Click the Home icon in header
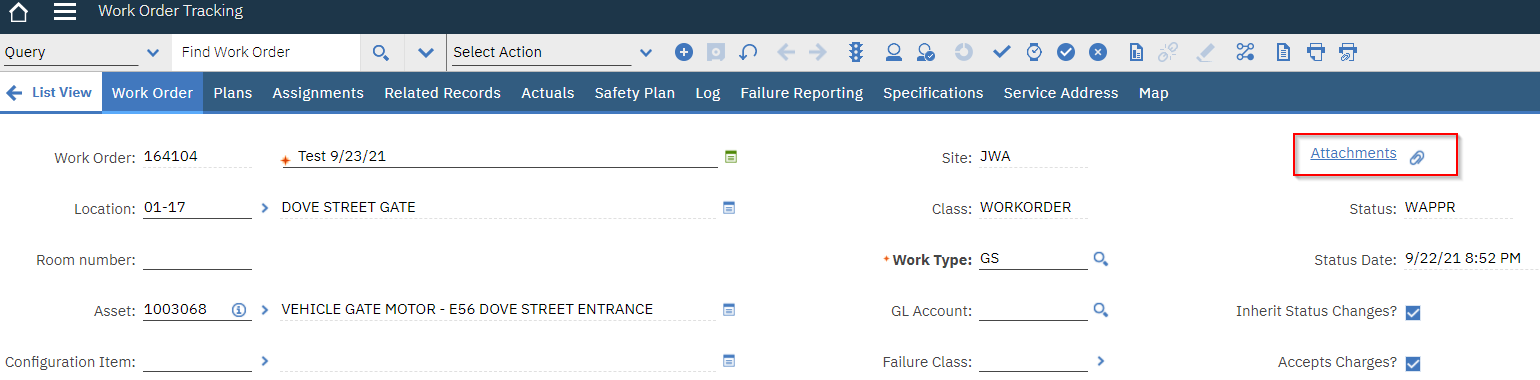 pyautogui.click(x=18, y=13)
